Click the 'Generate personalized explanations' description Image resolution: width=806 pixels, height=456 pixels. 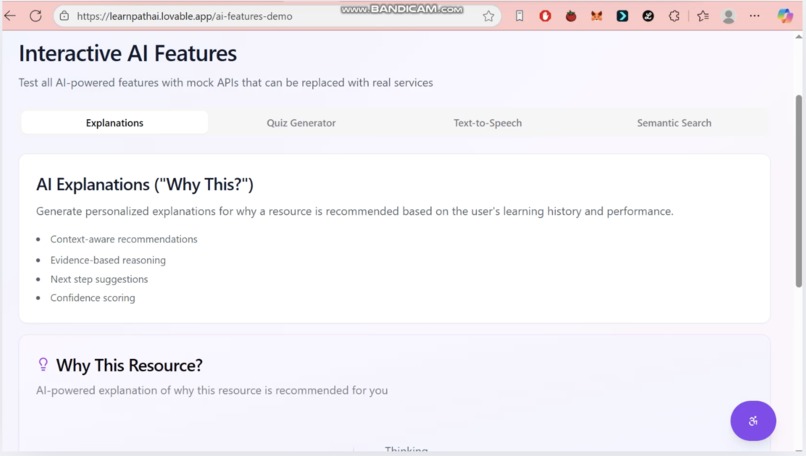point(355,211)
